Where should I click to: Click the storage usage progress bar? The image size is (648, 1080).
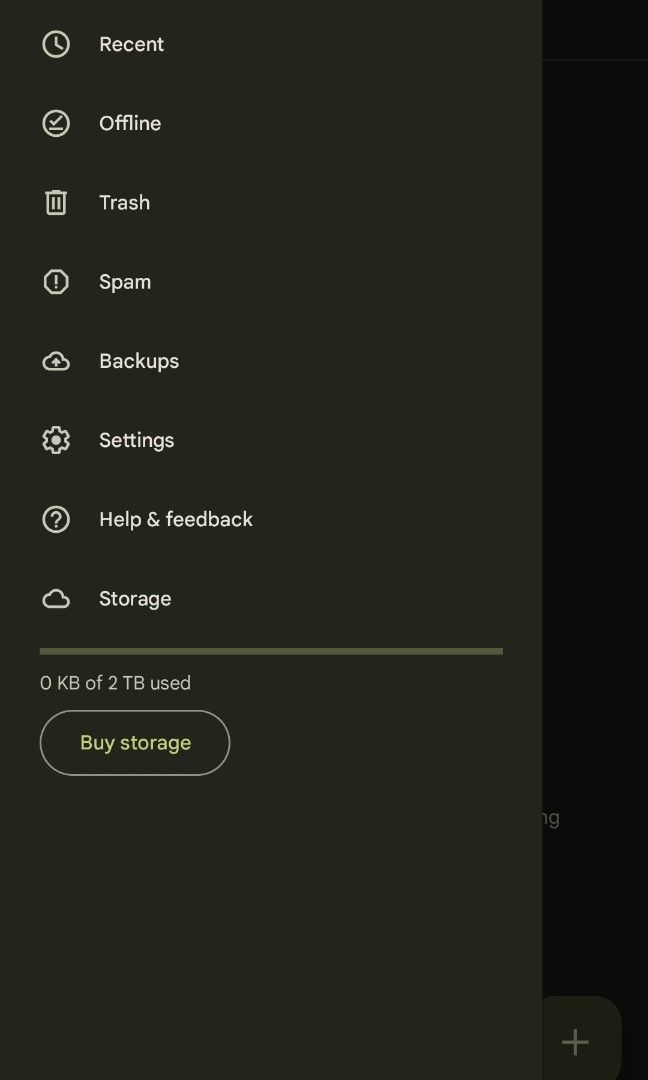[x=271, y=650]
